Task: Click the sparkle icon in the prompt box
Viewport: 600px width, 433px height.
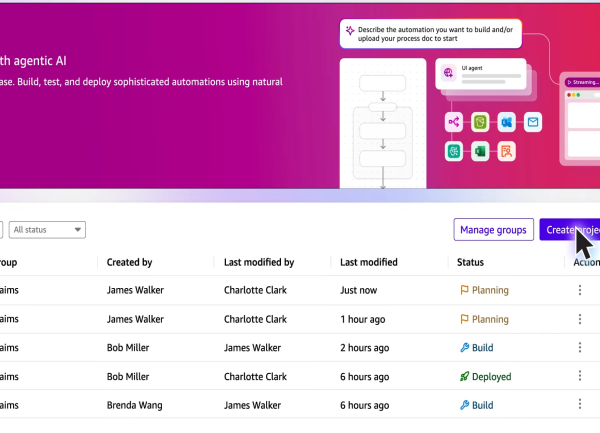Action: point(349,31)
